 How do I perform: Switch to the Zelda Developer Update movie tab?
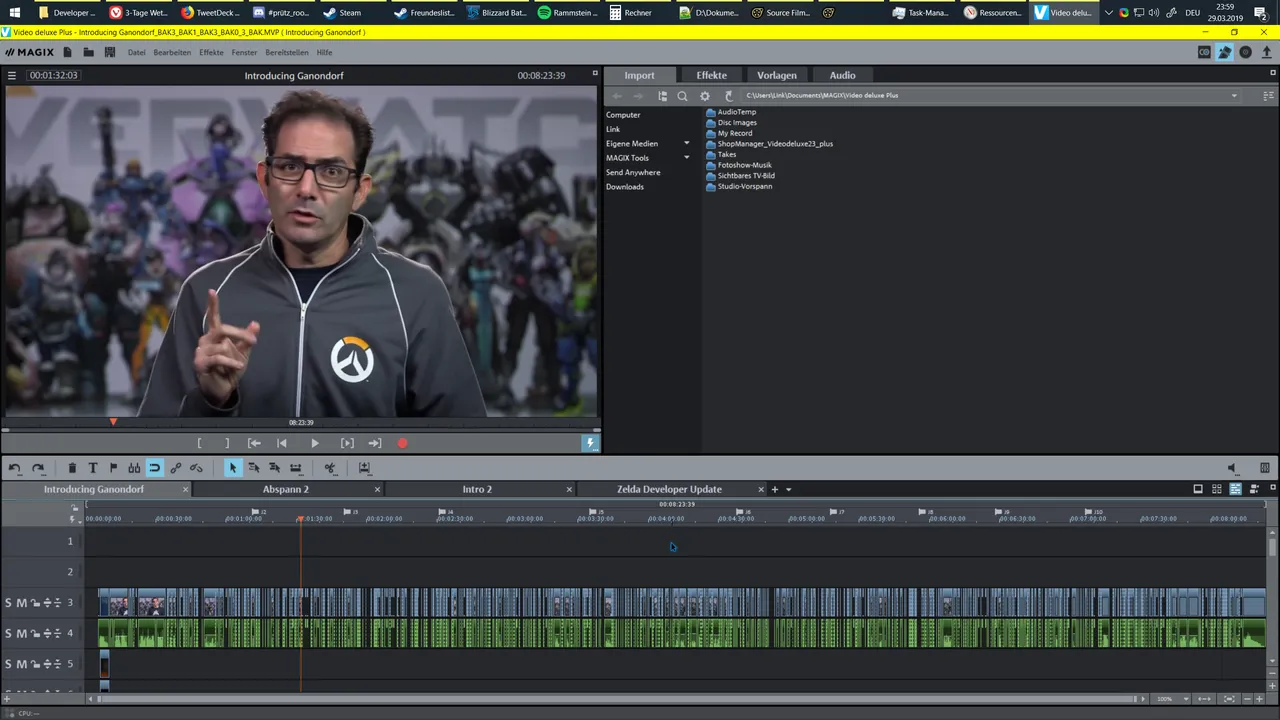(x=669, y=489)
